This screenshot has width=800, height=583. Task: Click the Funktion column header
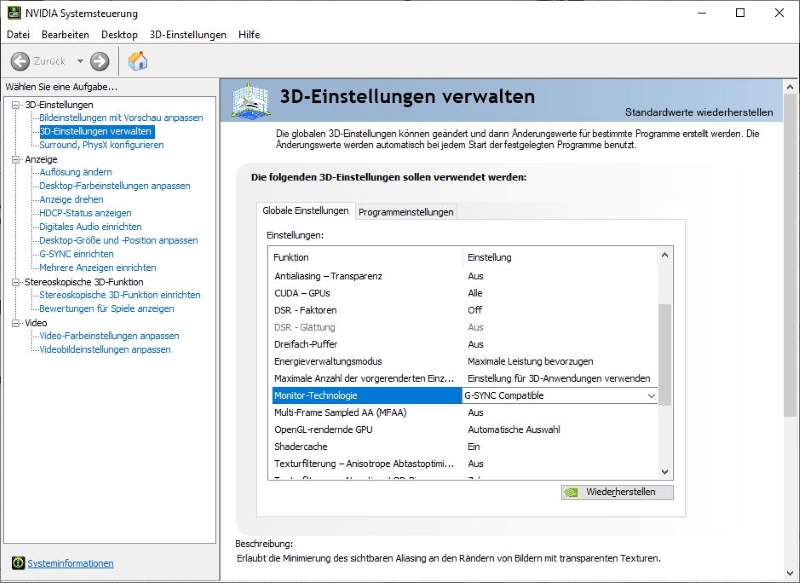click(x=366, y=258)
